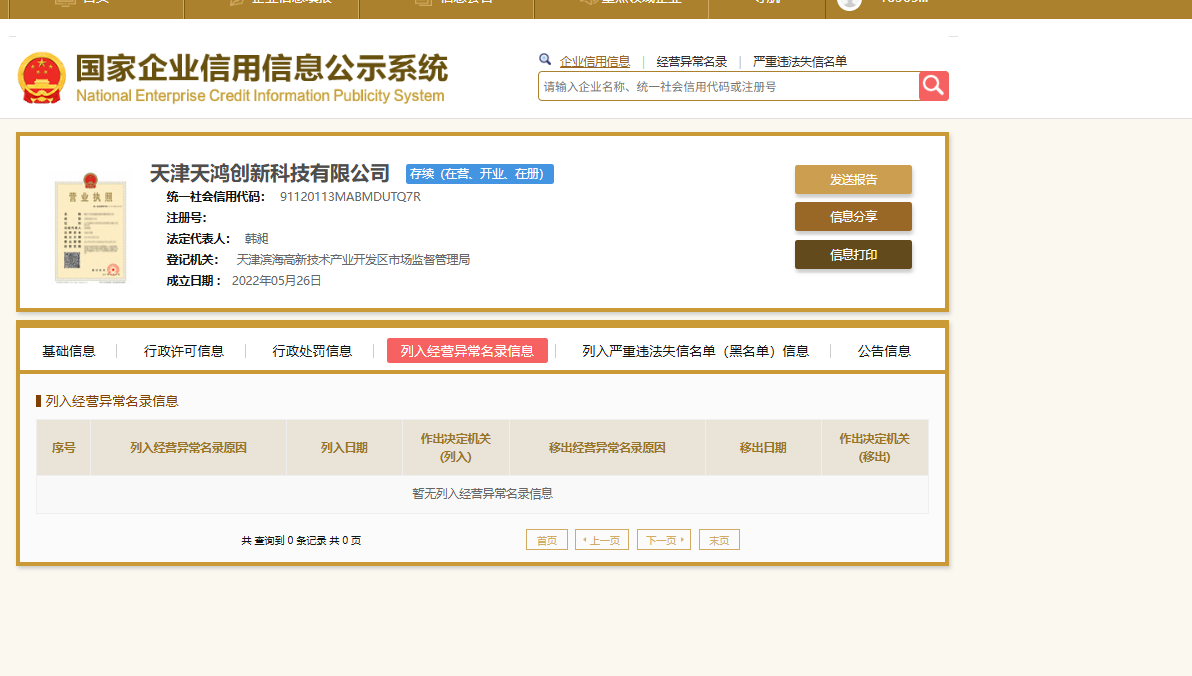Click the 移出日期 column header
The image size is (1192, 676).
[763, 448]
